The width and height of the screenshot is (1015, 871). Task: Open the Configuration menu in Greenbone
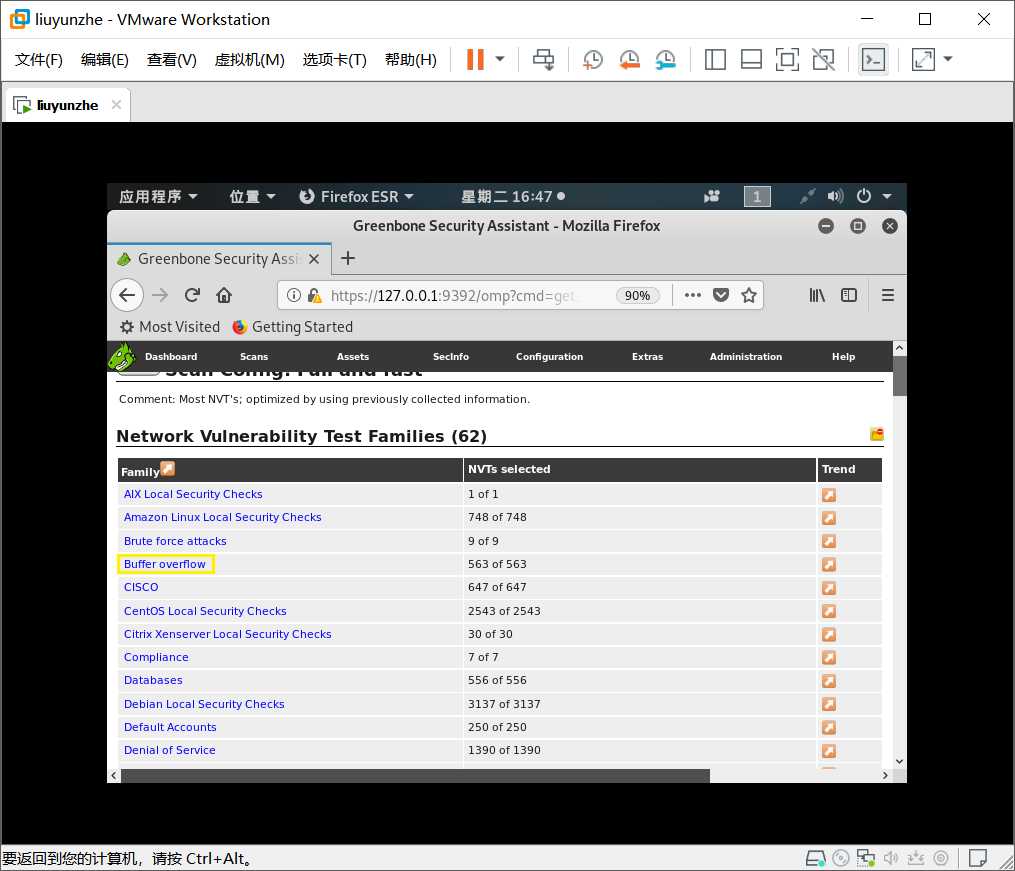[549, 357]
